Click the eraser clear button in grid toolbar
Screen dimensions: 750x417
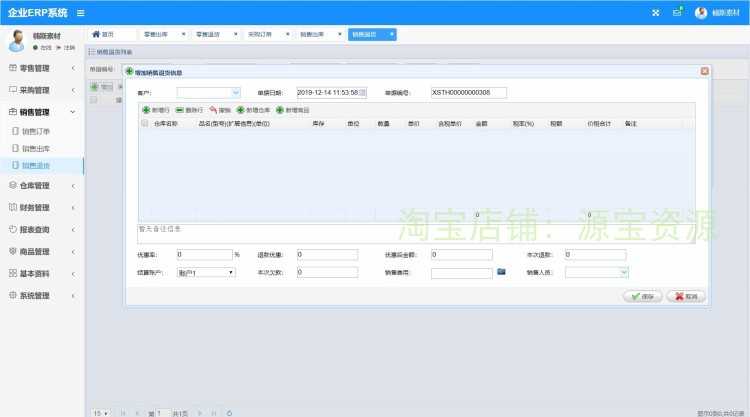click(x=220, y=110)
